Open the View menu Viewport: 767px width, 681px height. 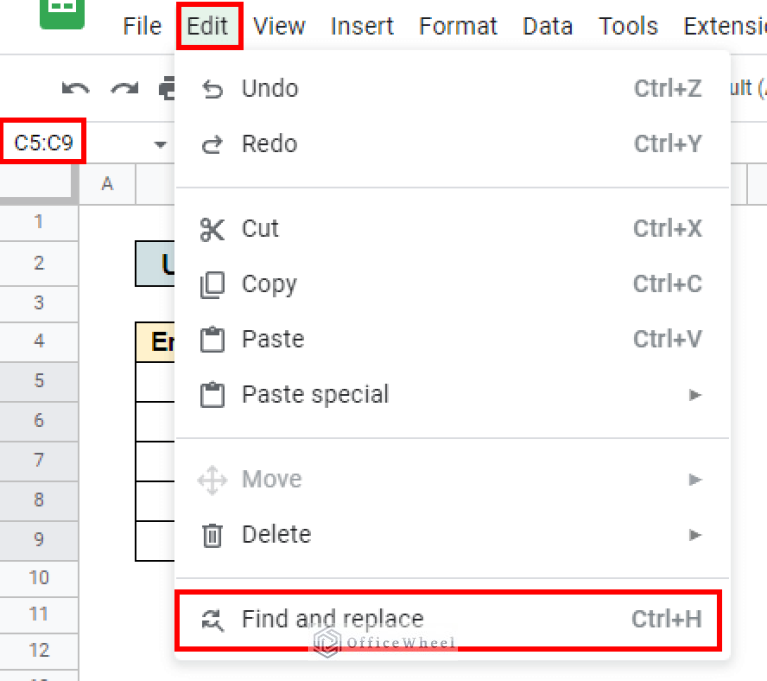point(279,26)
